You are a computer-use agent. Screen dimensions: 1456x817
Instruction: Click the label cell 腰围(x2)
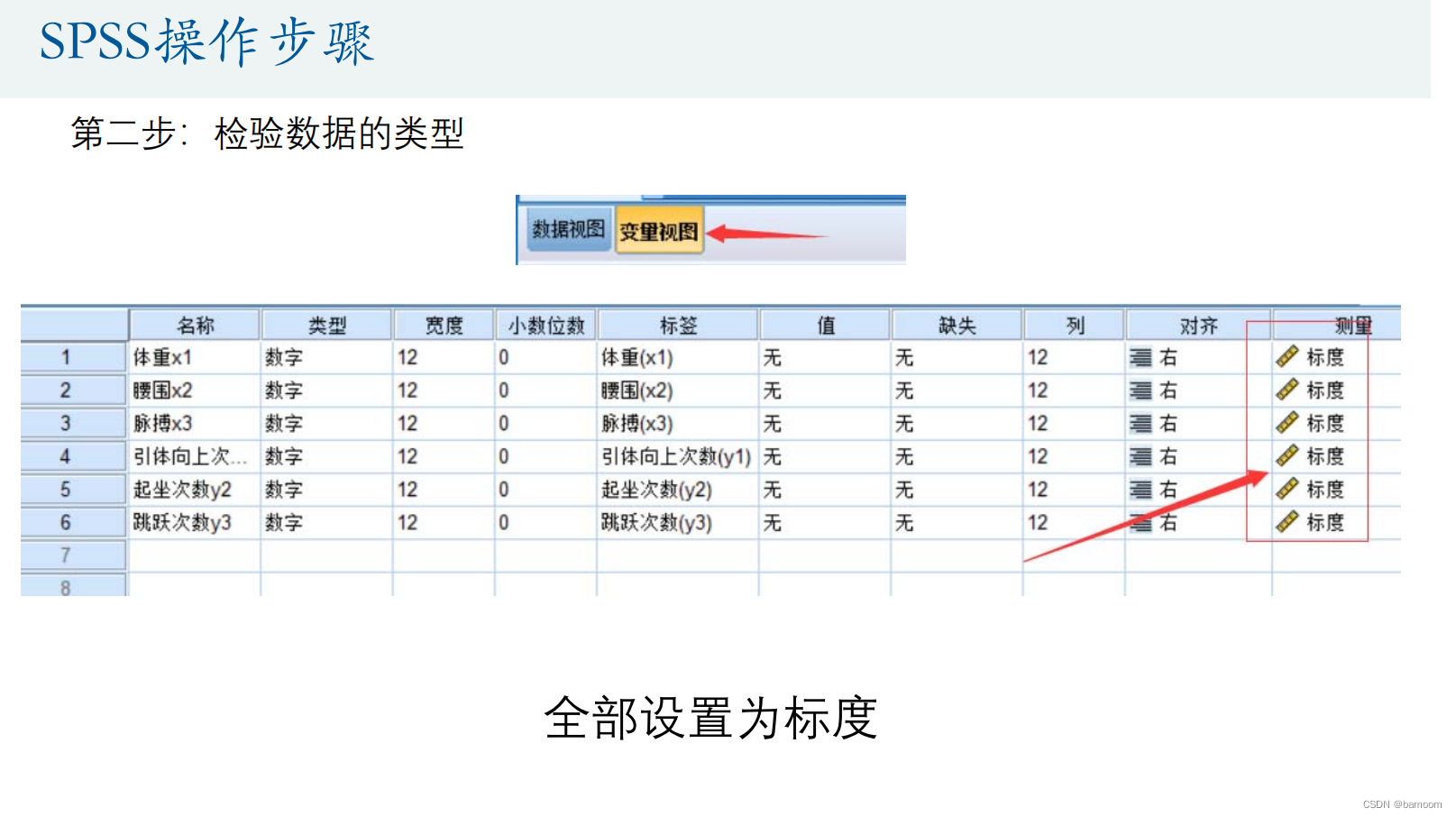point(678,390)
